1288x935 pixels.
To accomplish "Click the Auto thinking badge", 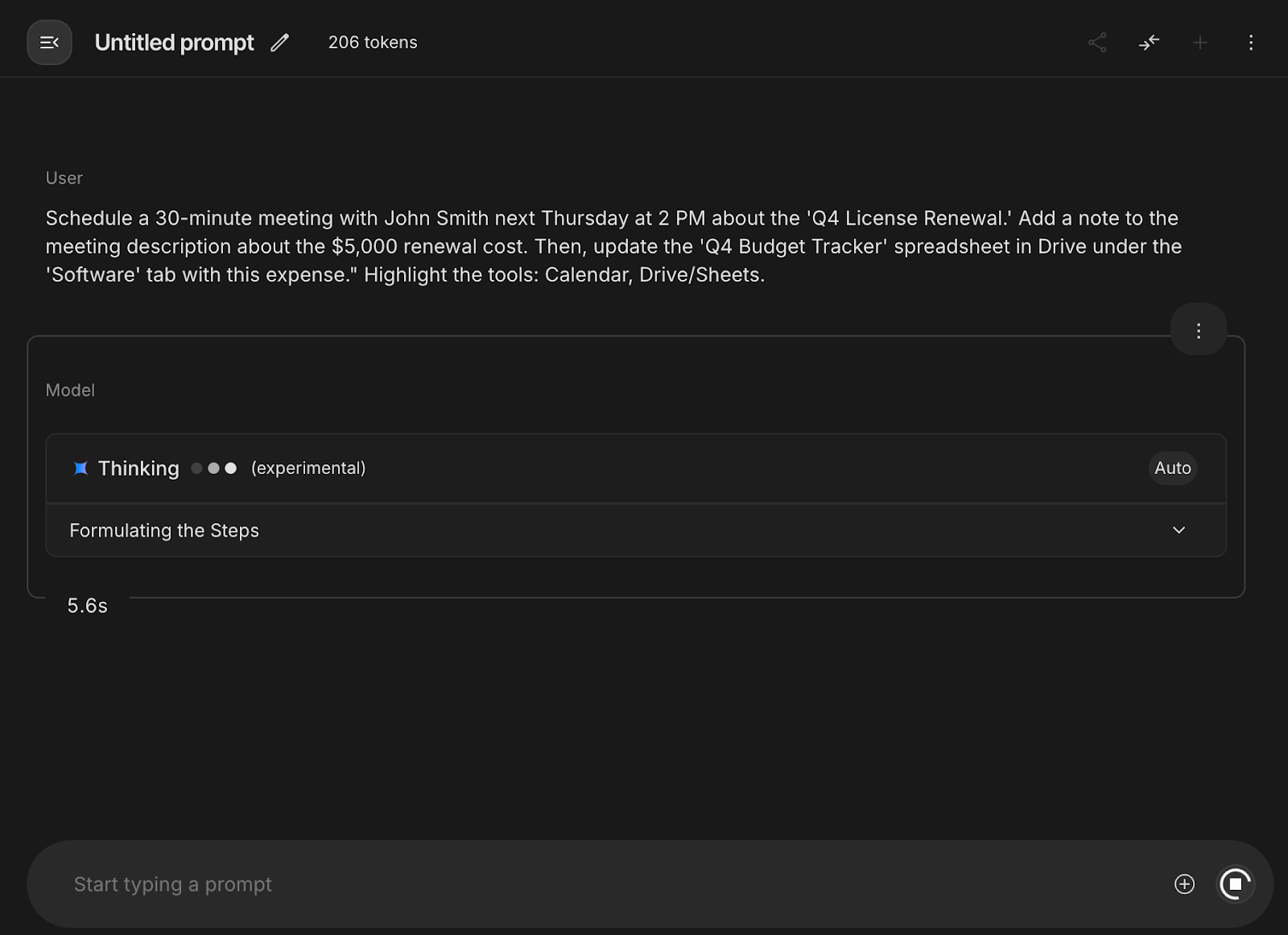I will [1173, 468].
